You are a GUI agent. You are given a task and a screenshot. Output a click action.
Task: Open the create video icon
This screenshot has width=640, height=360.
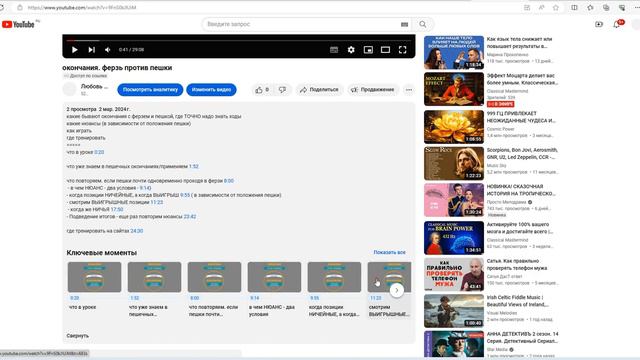click(599, 24)
